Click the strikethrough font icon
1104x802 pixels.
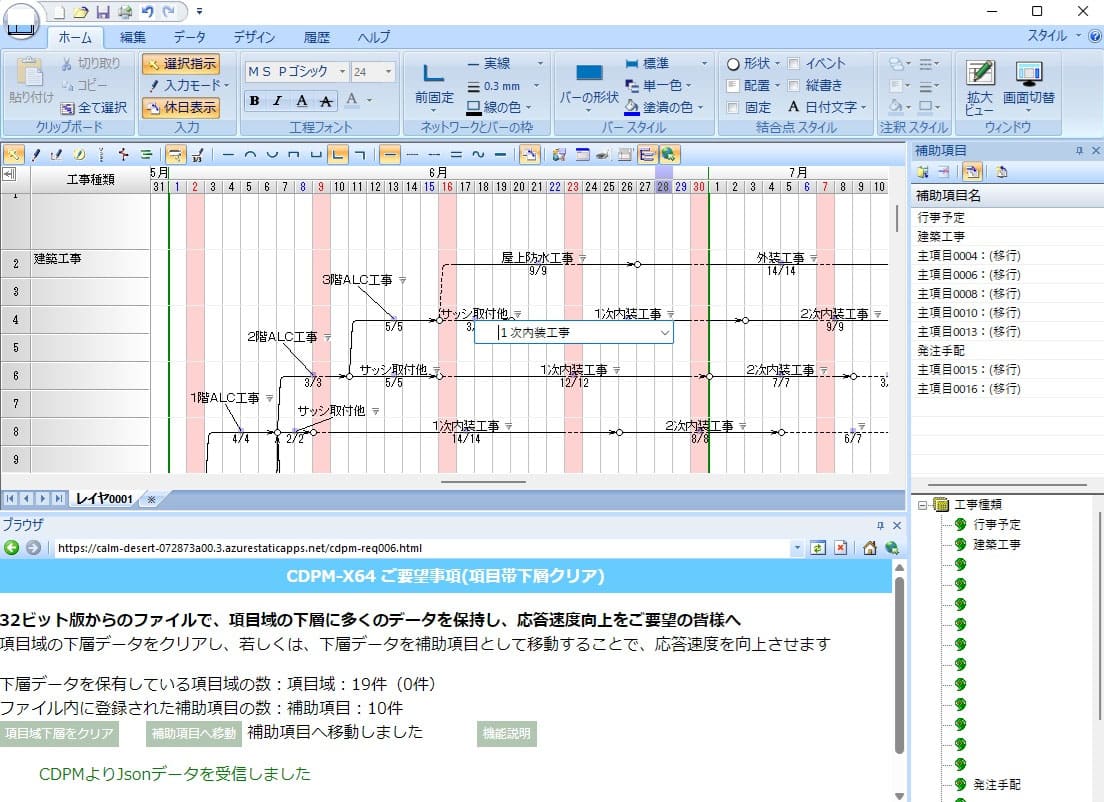[x=326, y=101]
